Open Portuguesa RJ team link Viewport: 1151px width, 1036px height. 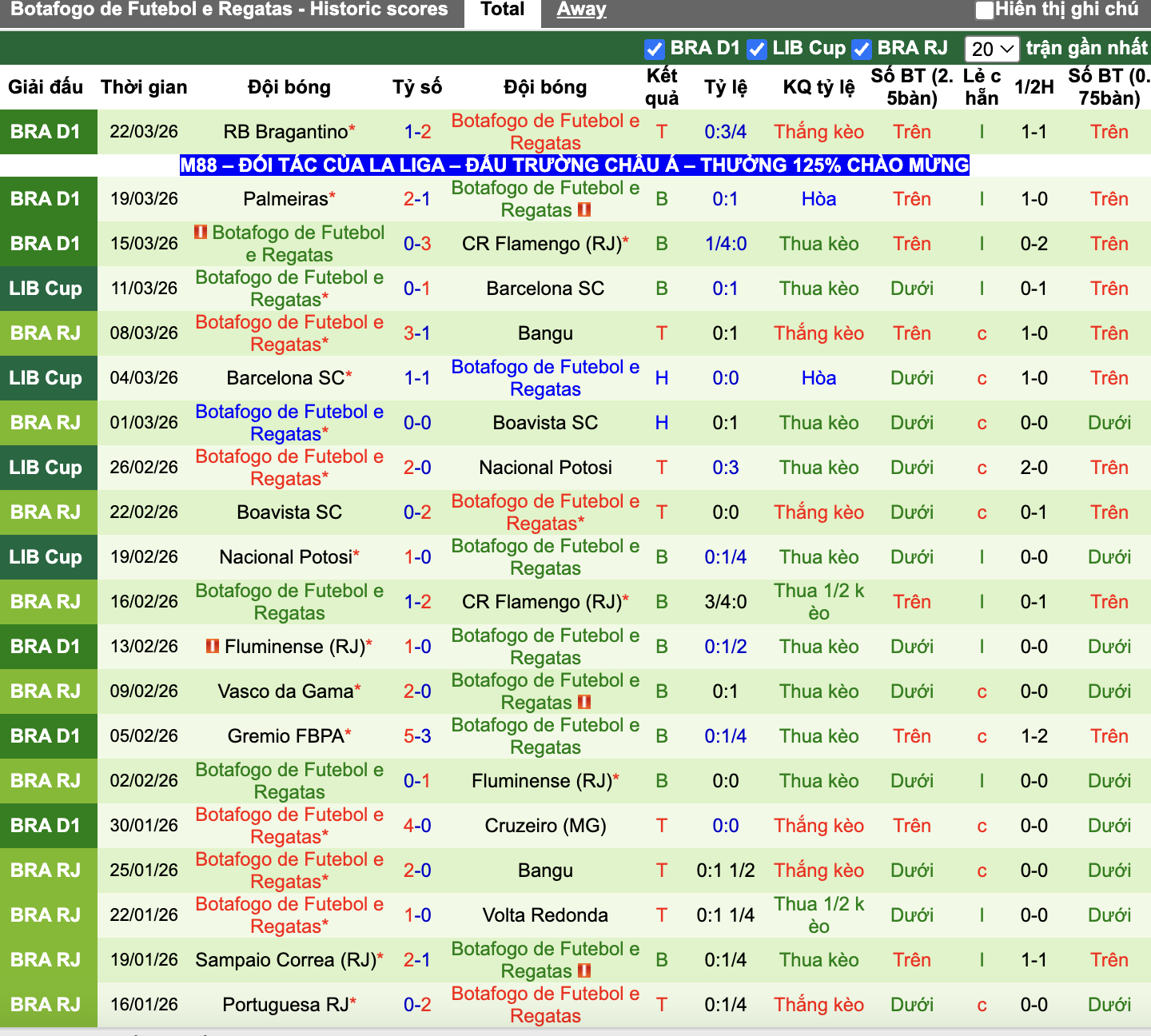[286, 1005]
